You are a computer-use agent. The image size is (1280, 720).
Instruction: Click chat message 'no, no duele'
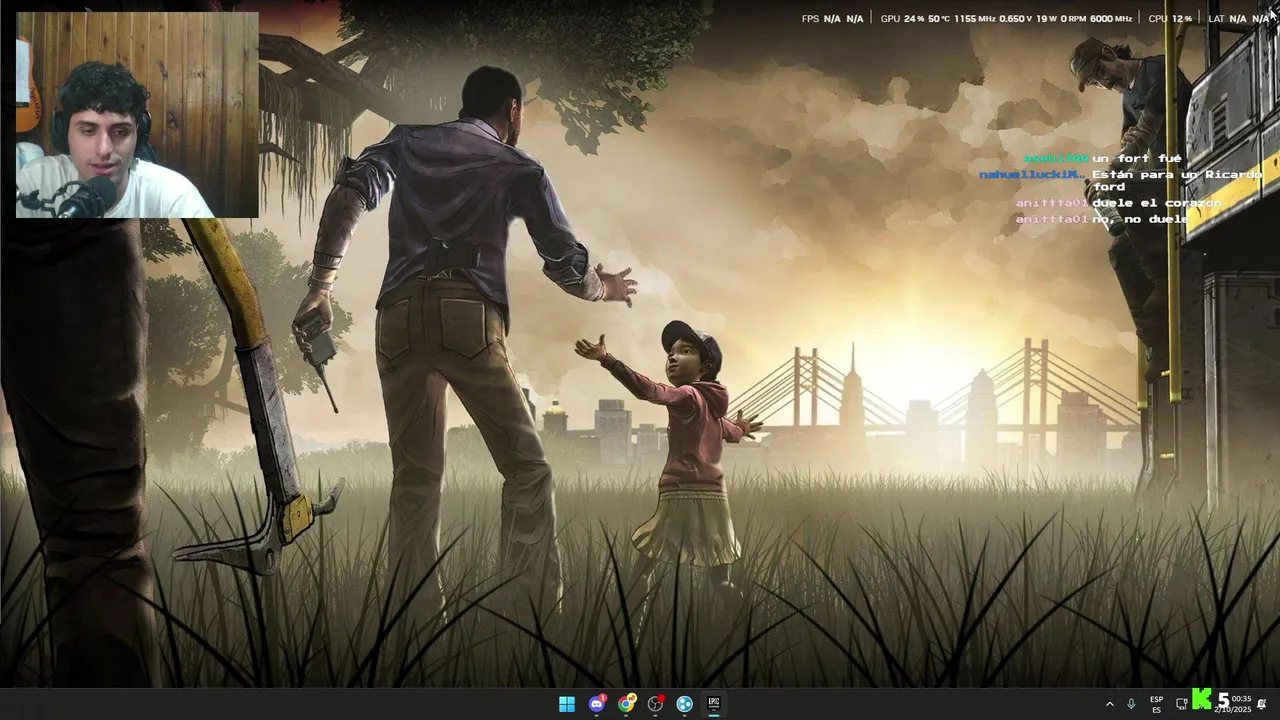(1140, 218)
